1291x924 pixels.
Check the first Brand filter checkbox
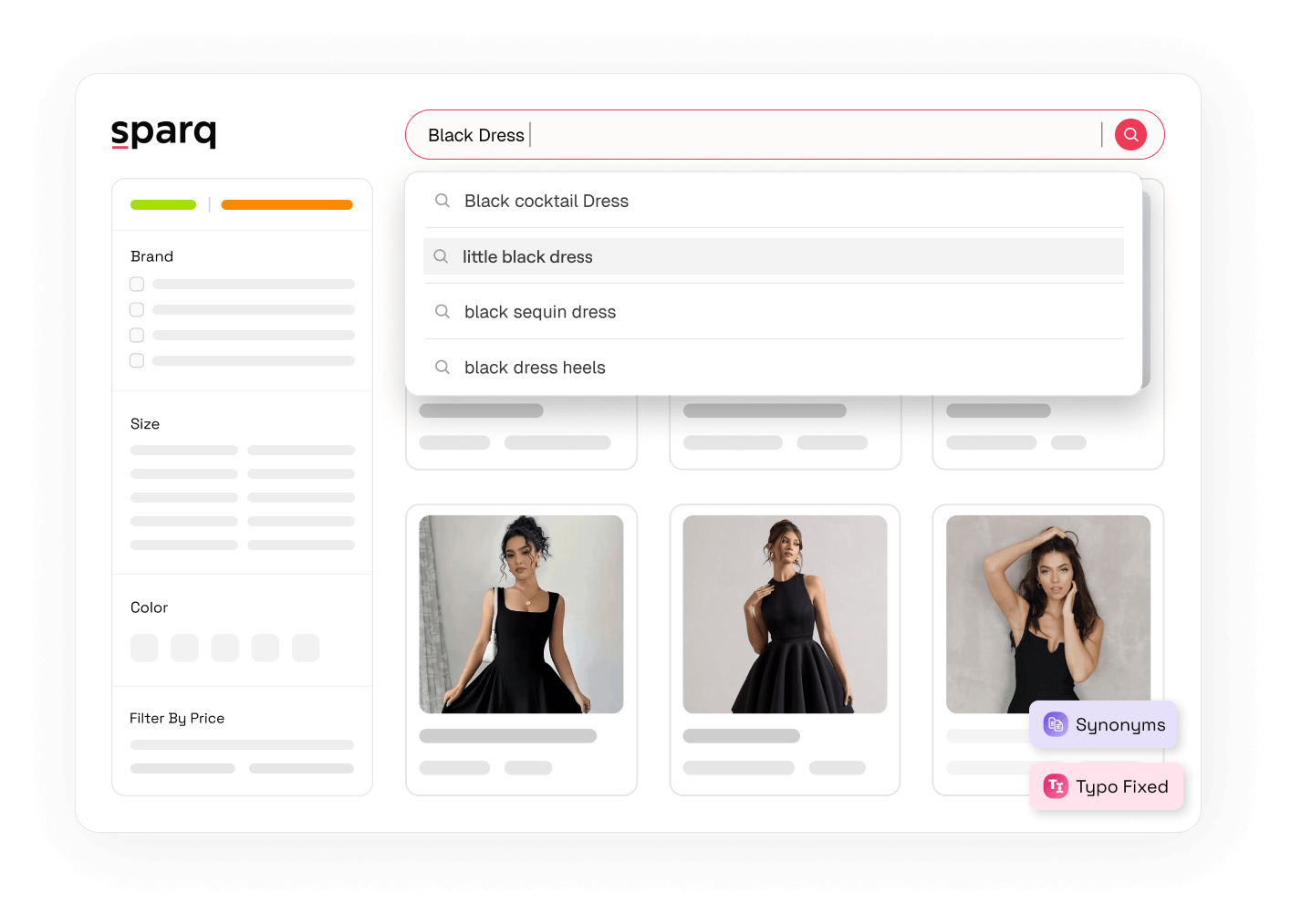coord(137,284)
